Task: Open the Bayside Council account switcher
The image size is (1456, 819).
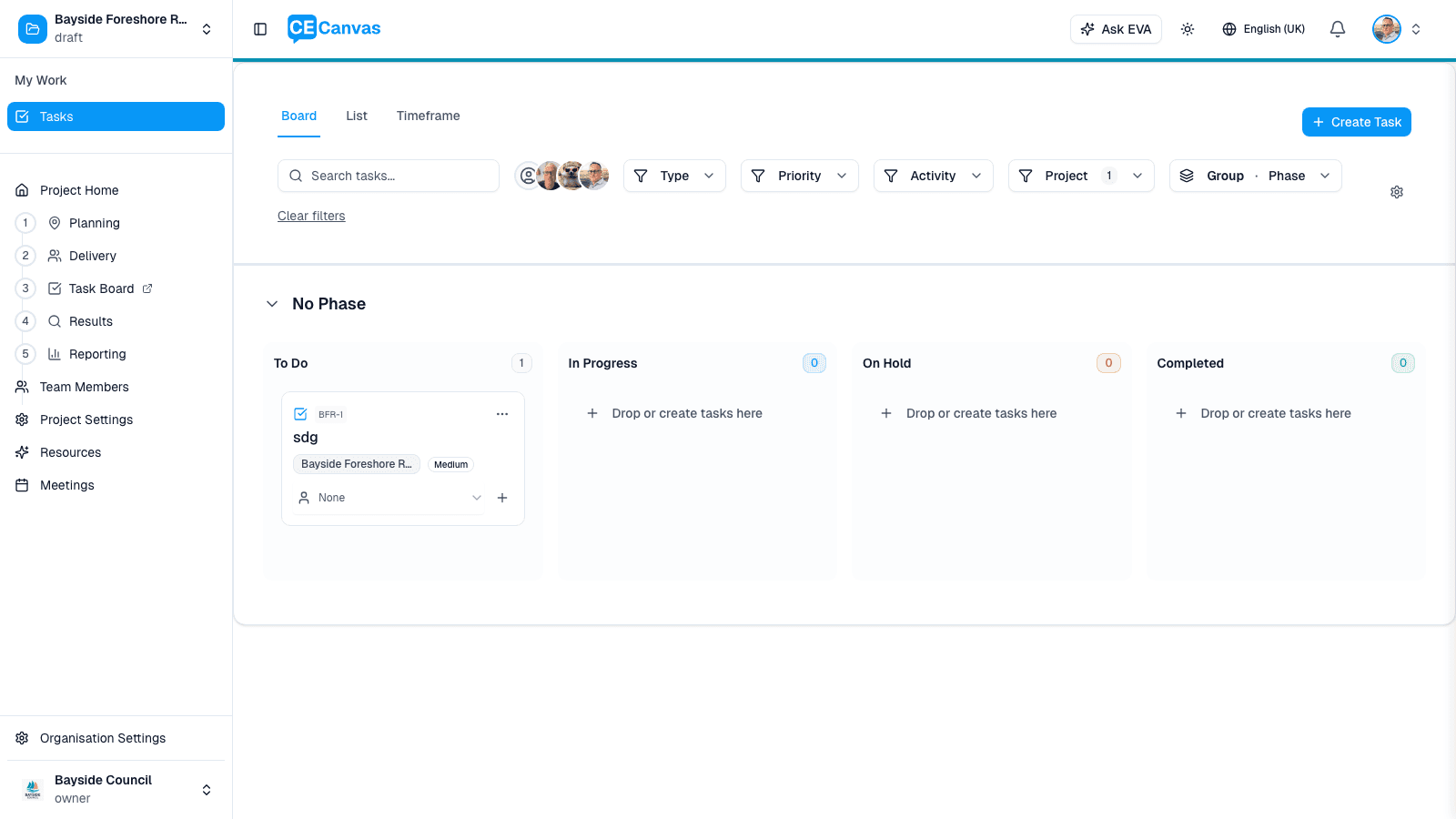Action: [x=116, y=788]
